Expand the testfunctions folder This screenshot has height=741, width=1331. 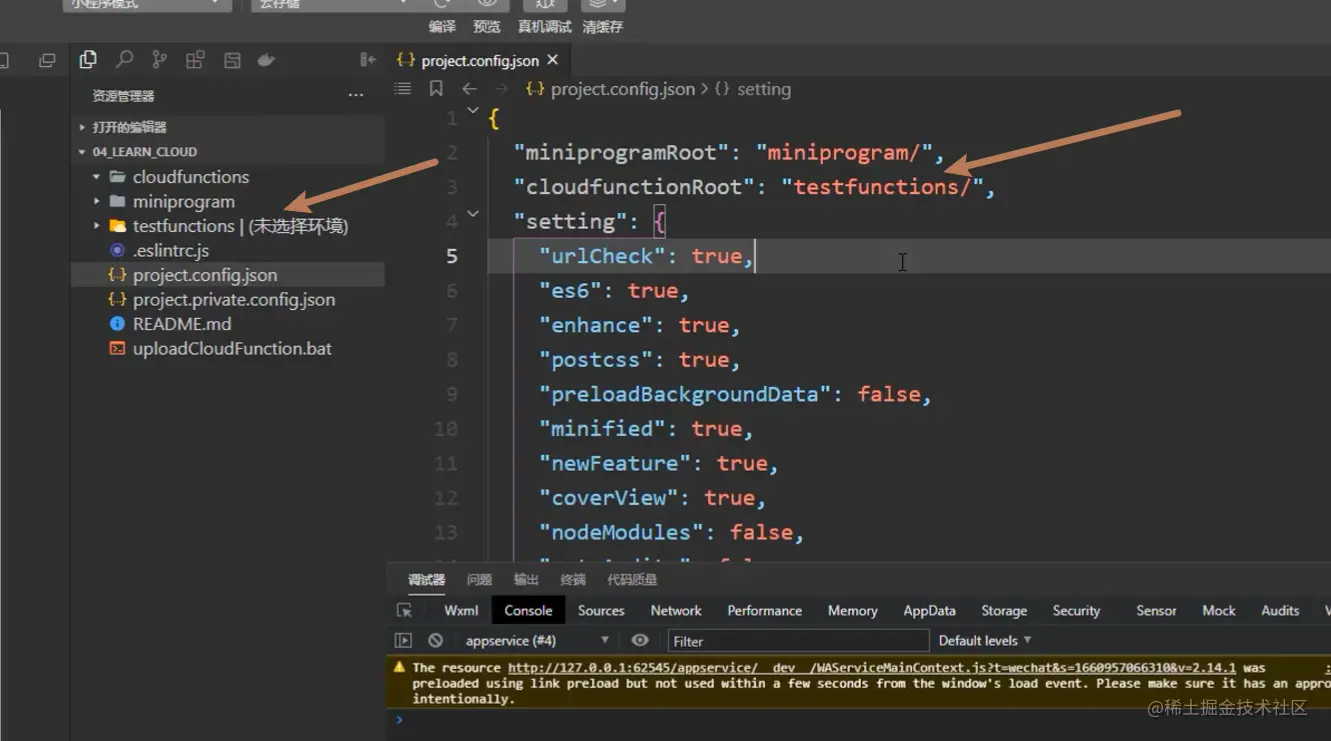tap(97, 226)
